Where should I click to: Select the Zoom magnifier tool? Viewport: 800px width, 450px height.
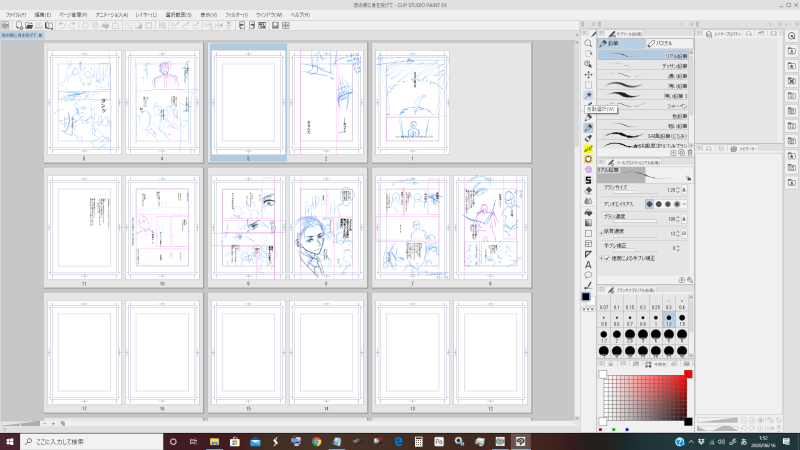tap(588, 43)
